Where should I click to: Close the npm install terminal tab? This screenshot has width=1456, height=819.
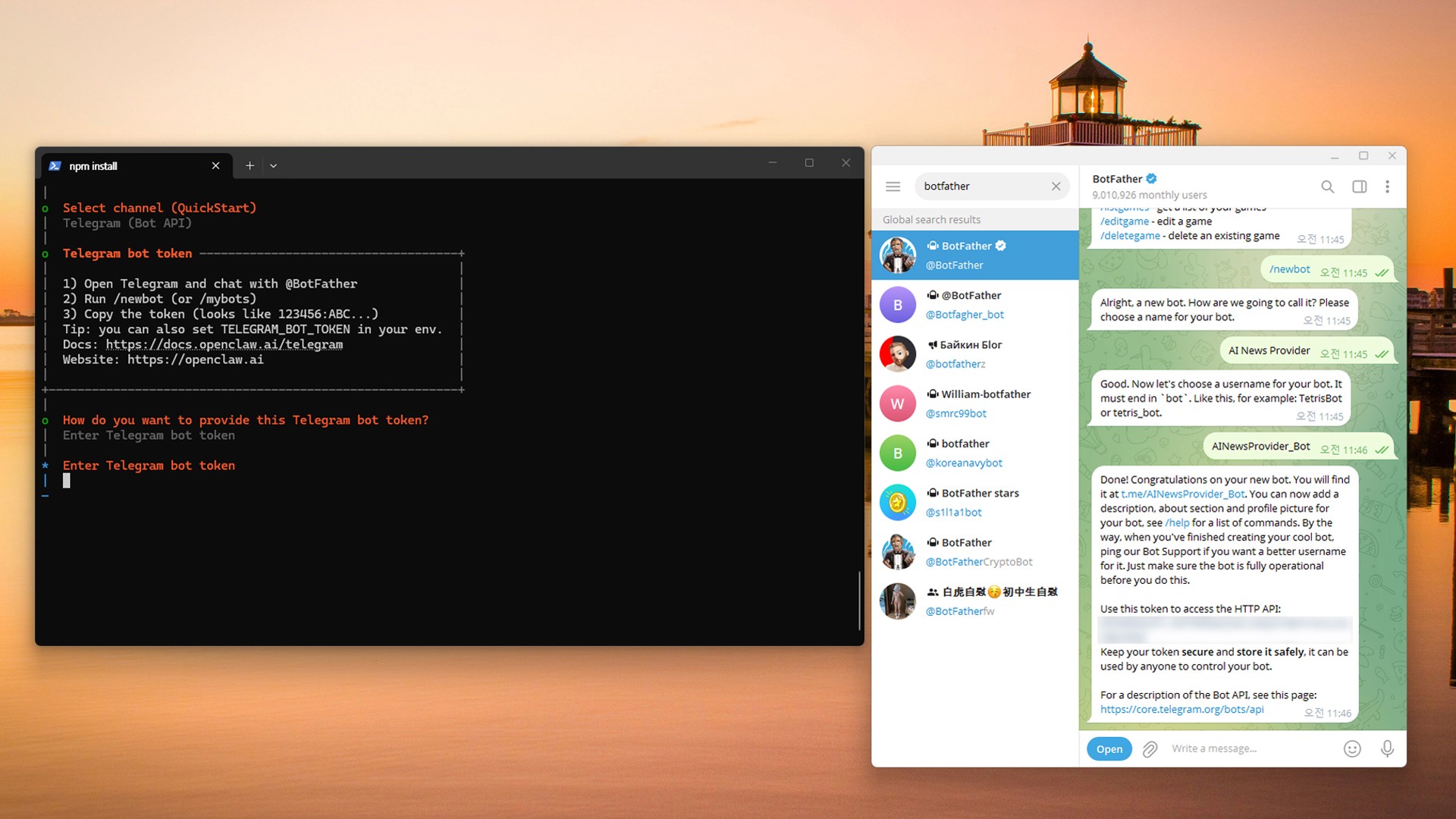point(215,166)
